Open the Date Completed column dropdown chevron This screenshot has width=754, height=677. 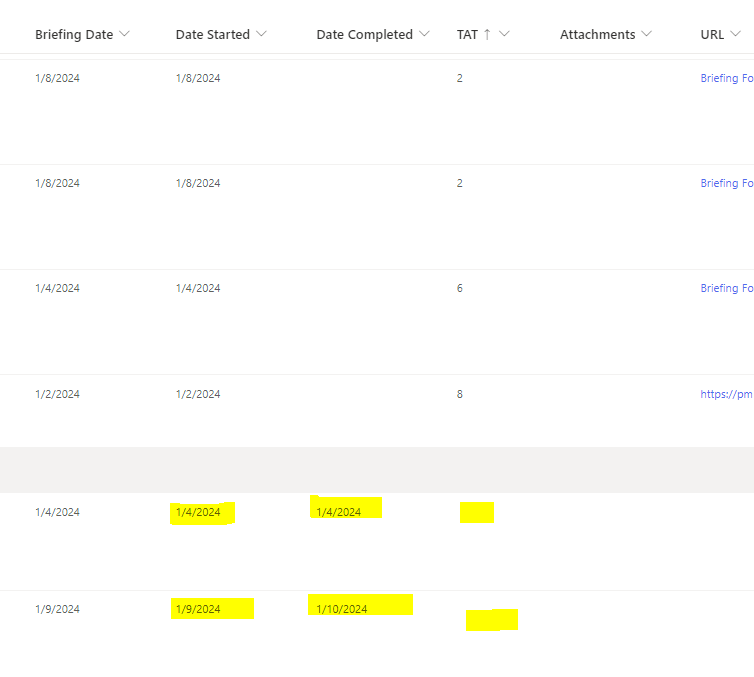[x=424, y=34]
